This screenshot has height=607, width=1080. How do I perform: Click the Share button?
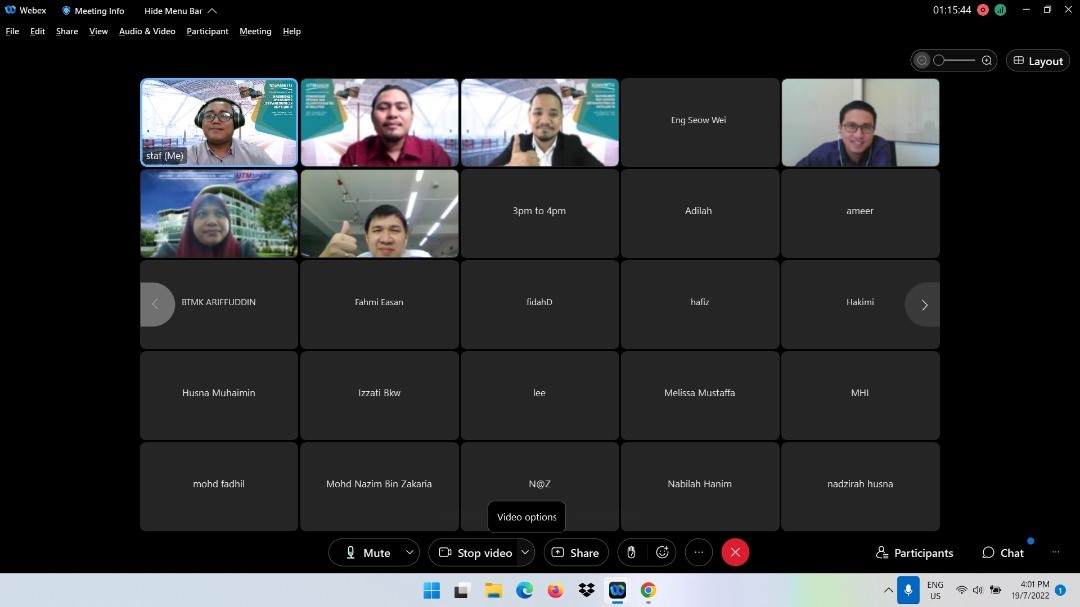576,553
